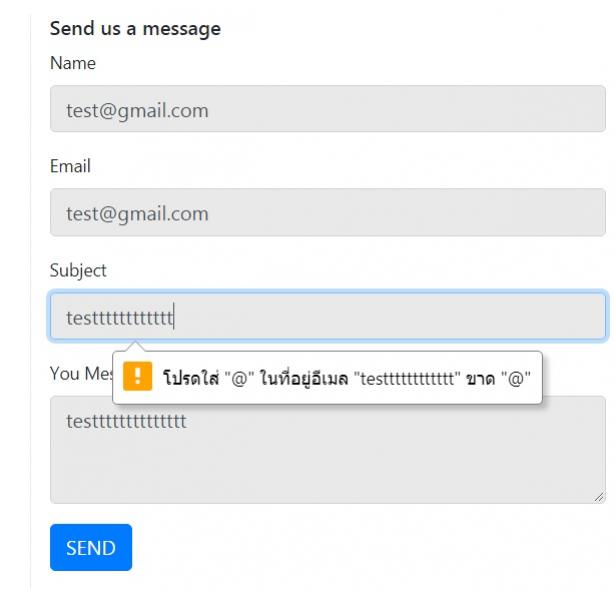Click 'test@gmail.com' text in the Email field
This screenshot has height=591, width=615.
point(137,214)
